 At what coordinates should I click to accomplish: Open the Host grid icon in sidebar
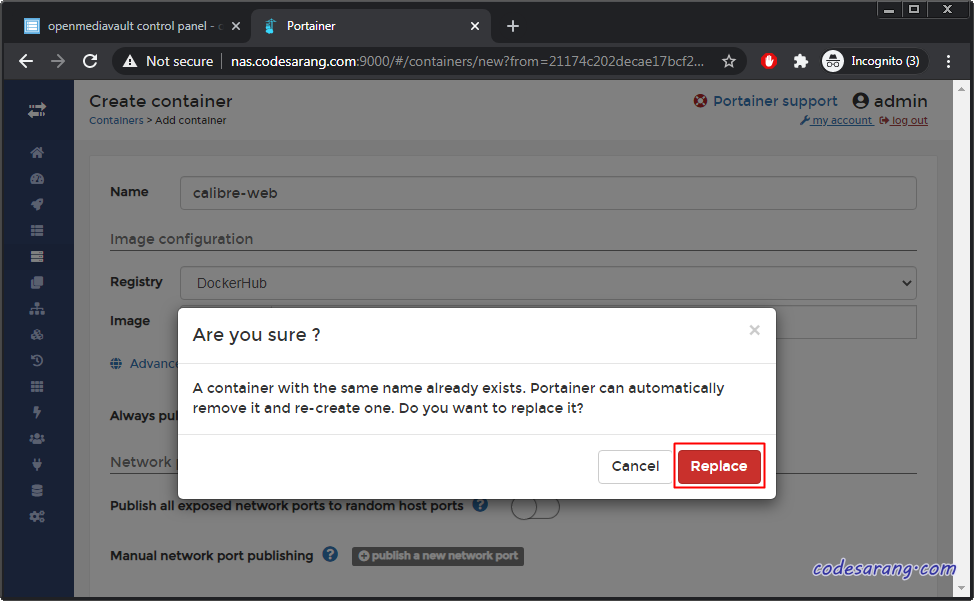point(37,386)
